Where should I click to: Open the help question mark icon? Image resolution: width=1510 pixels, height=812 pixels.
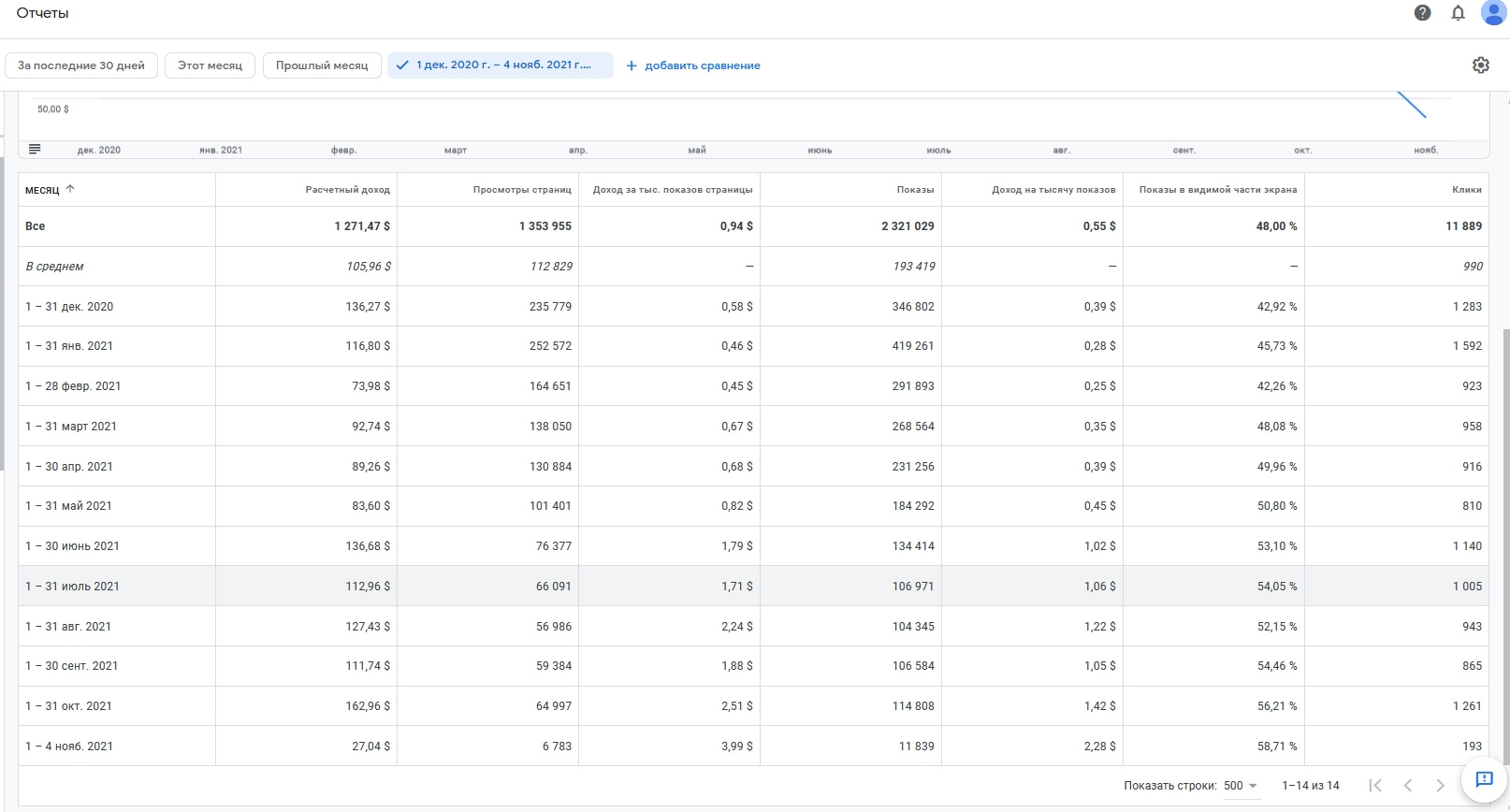point(1422,13)
